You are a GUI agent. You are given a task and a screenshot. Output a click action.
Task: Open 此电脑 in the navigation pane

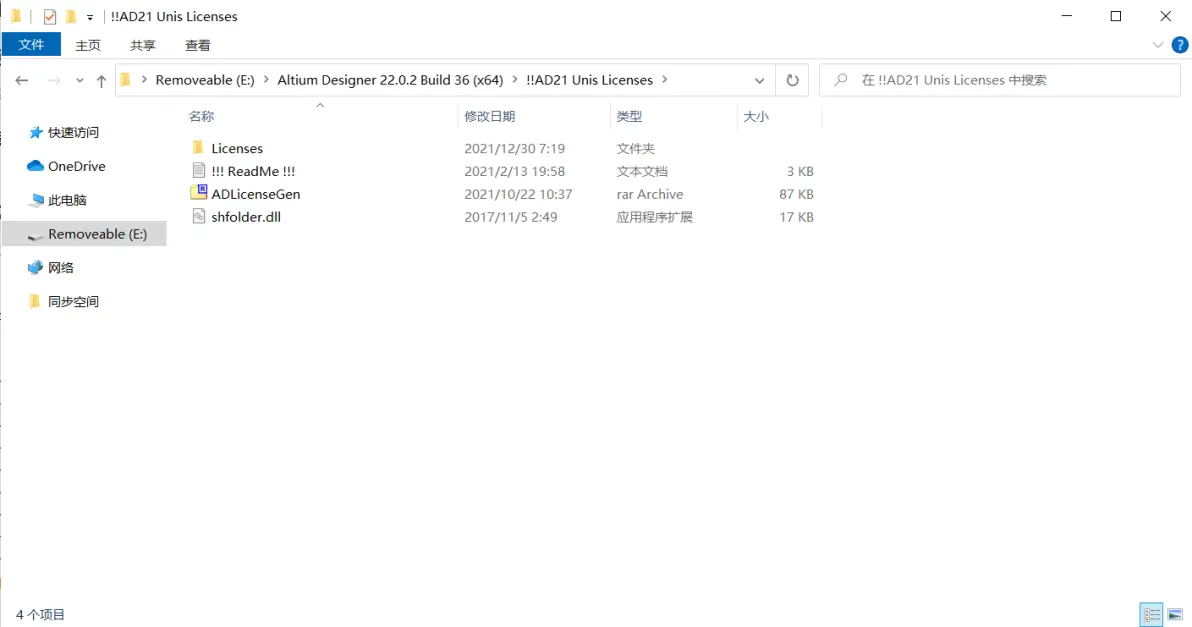click(67, 200)
